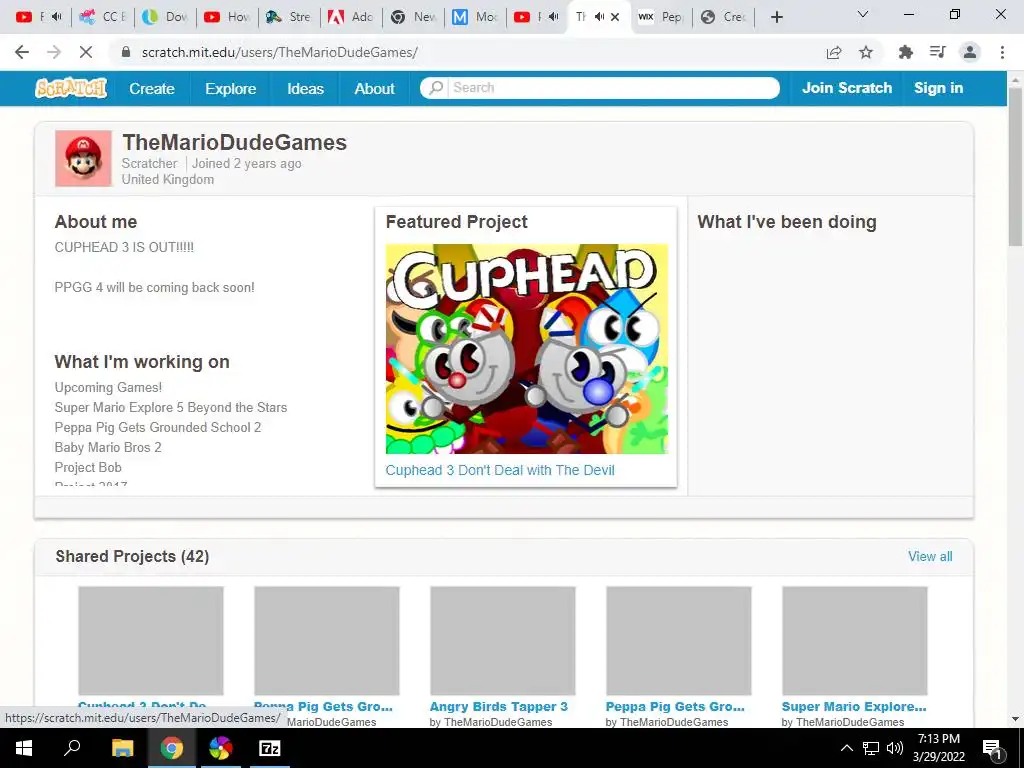Click Sign in
Screen dimensions: 1024x768
pos(938,88)
